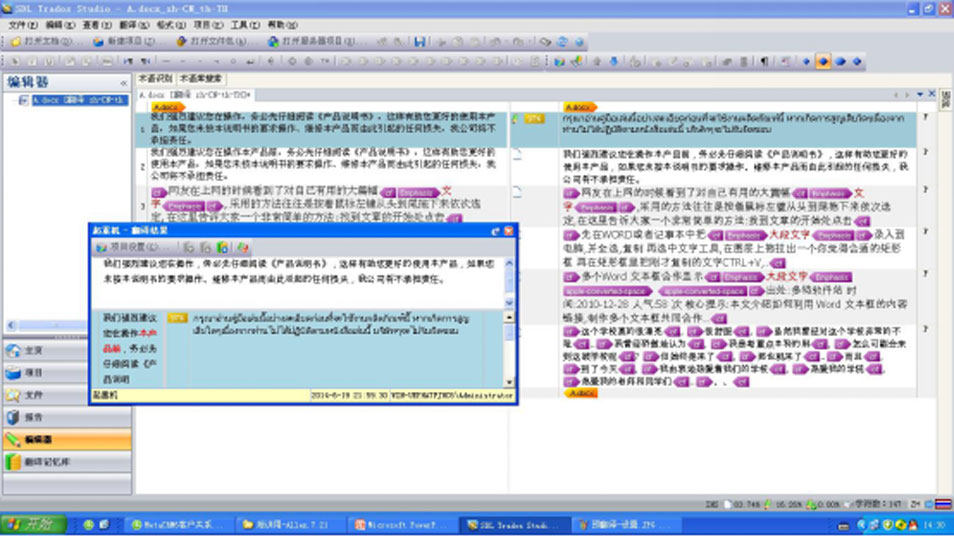
Task: Collapse the Editor (编辑器) navigation panel chevron
Action: pyautogui.click(x=124, y=83)
